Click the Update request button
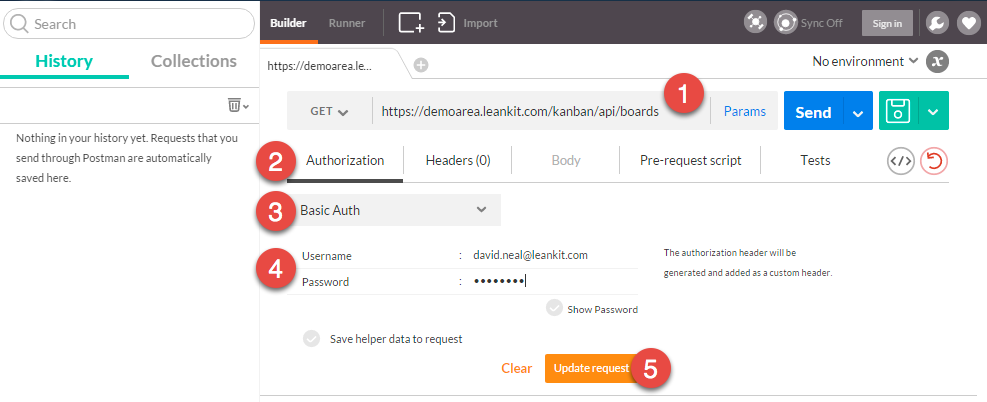Screen dimensions: 987x402 [x=591, y=368]
